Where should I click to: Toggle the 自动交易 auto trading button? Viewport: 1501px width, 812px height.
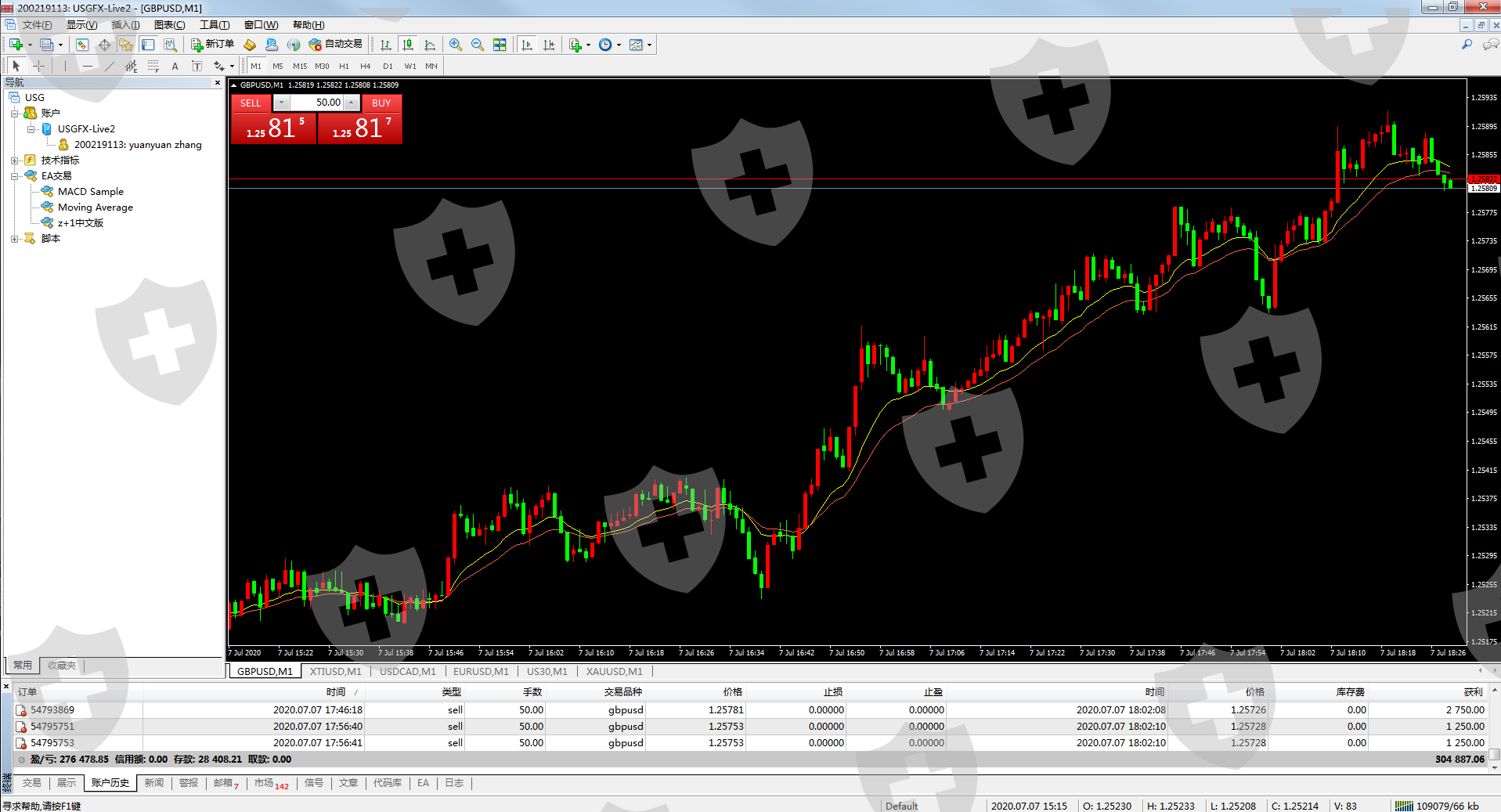click(x=336, y=45)
